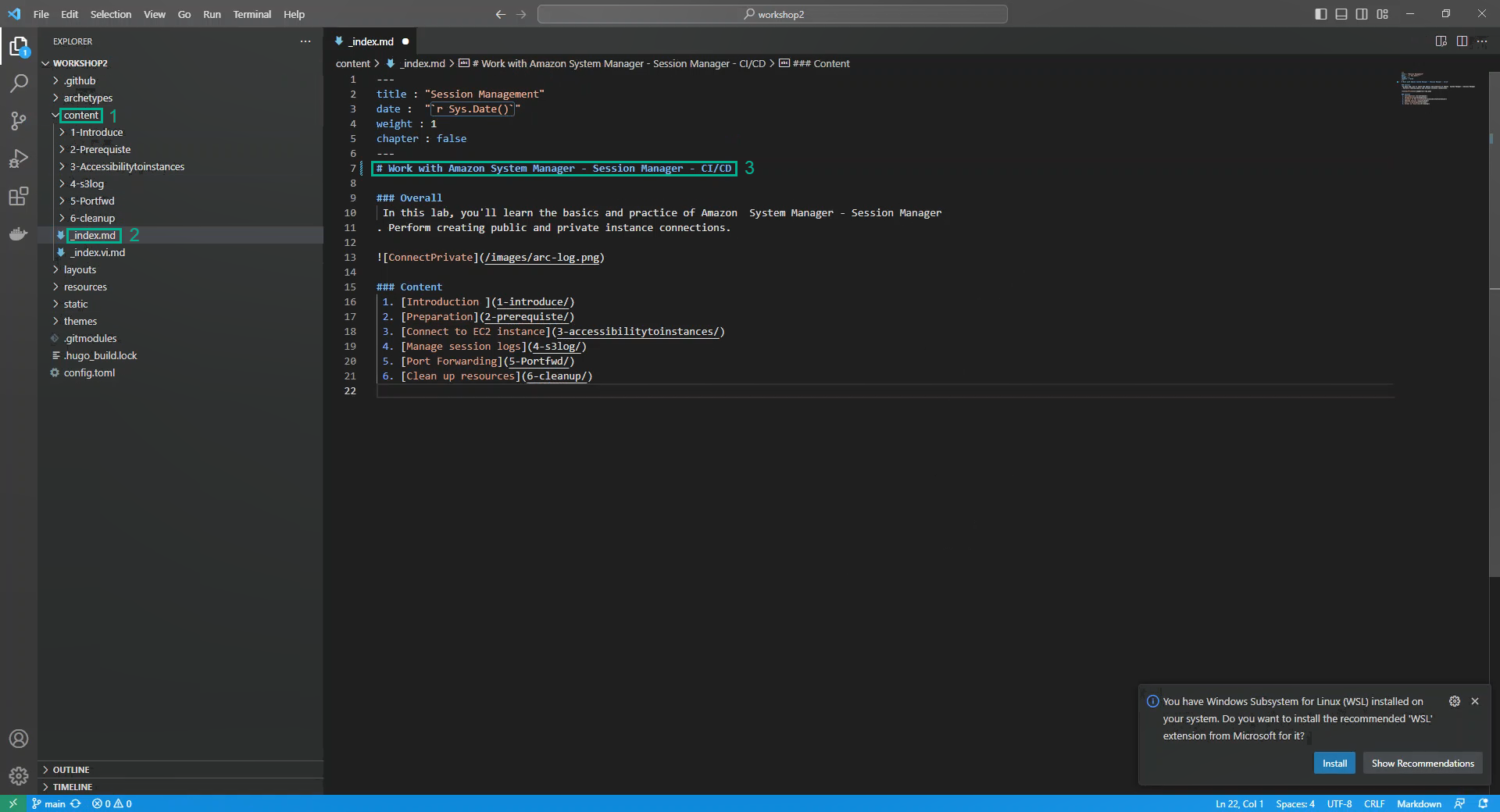1500x812 pixels.
Task: Toggle Panel layout icon
Action: [1341, 14]
